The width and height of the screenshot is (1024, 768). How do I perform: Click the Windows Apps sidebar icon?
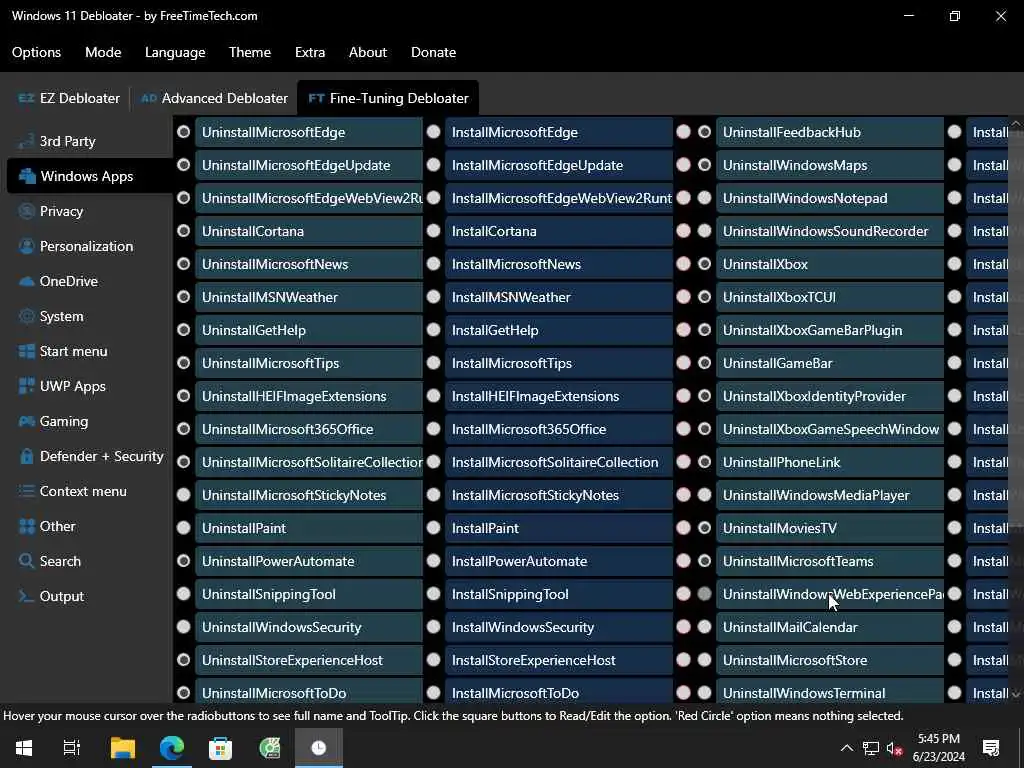(x=27, y=176)
